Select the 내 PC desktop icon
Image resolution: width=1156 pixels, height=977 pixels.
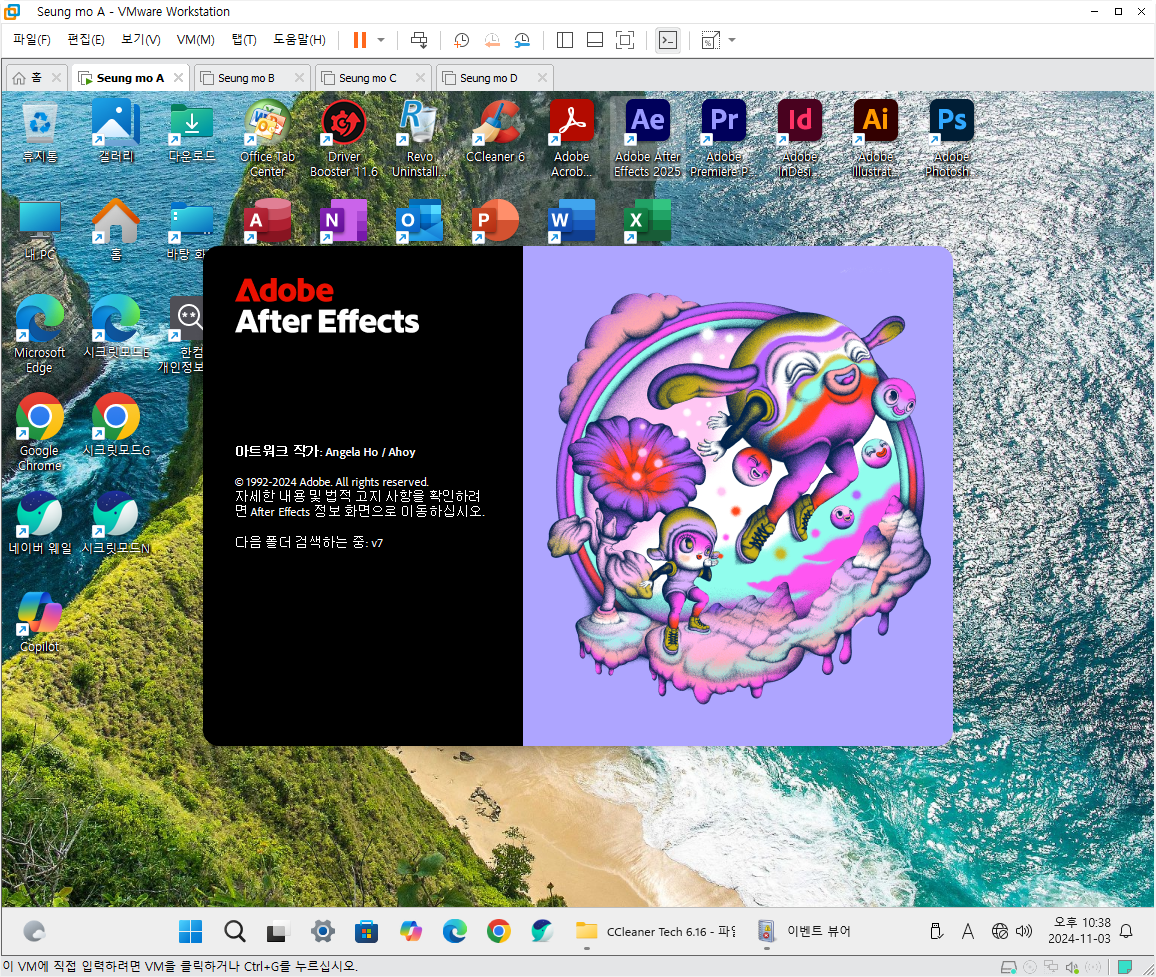click(40, 230)
